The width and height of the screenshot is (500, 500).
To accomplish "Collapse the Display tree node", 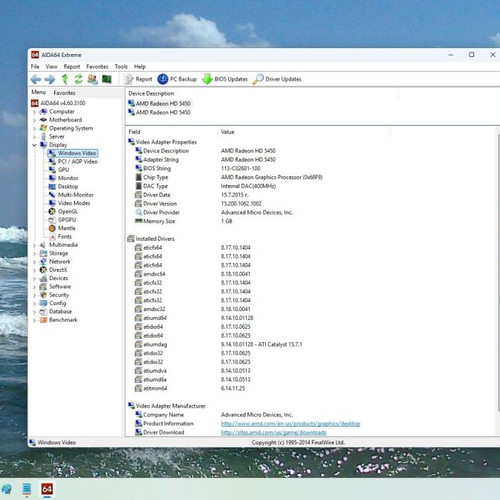I will pyautogui.click(x=34, y=145).
